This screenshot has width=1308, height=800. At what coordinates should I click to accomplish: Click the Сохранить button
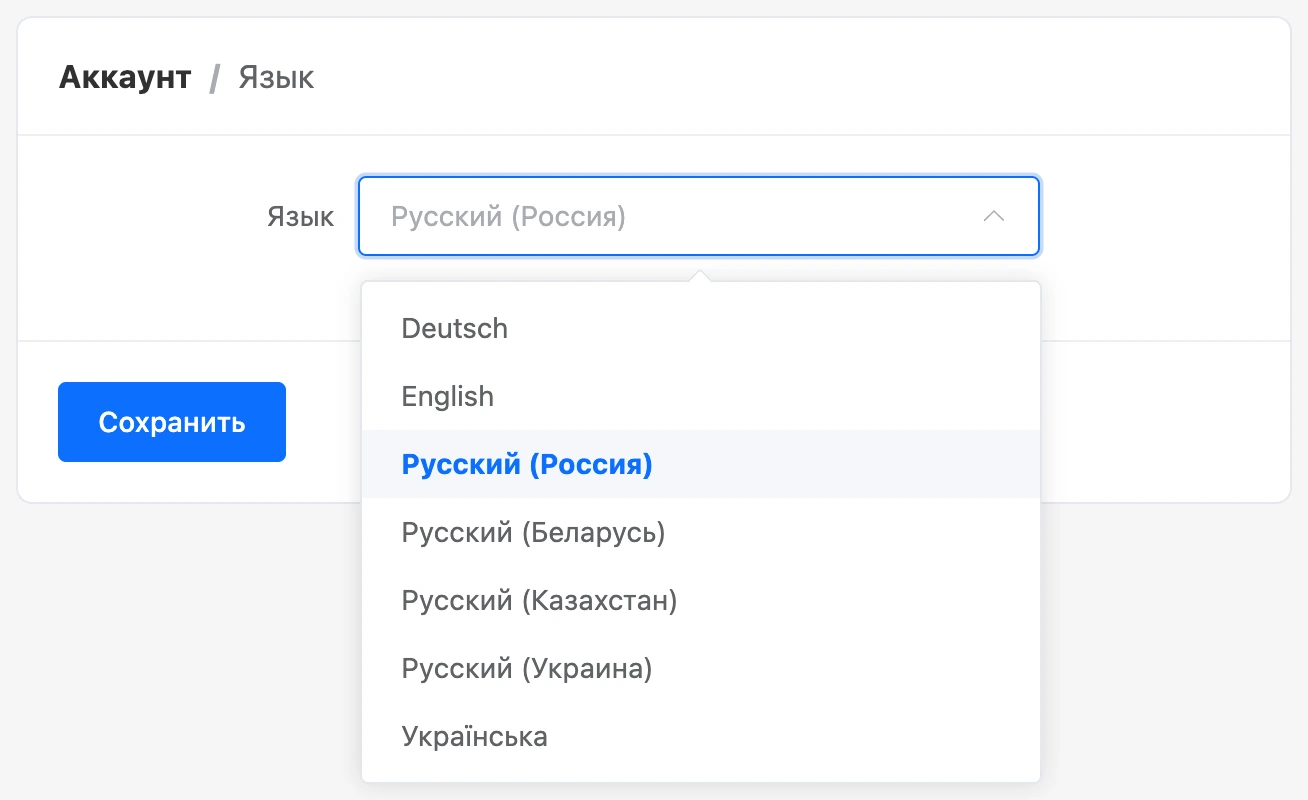pos(172,422)
